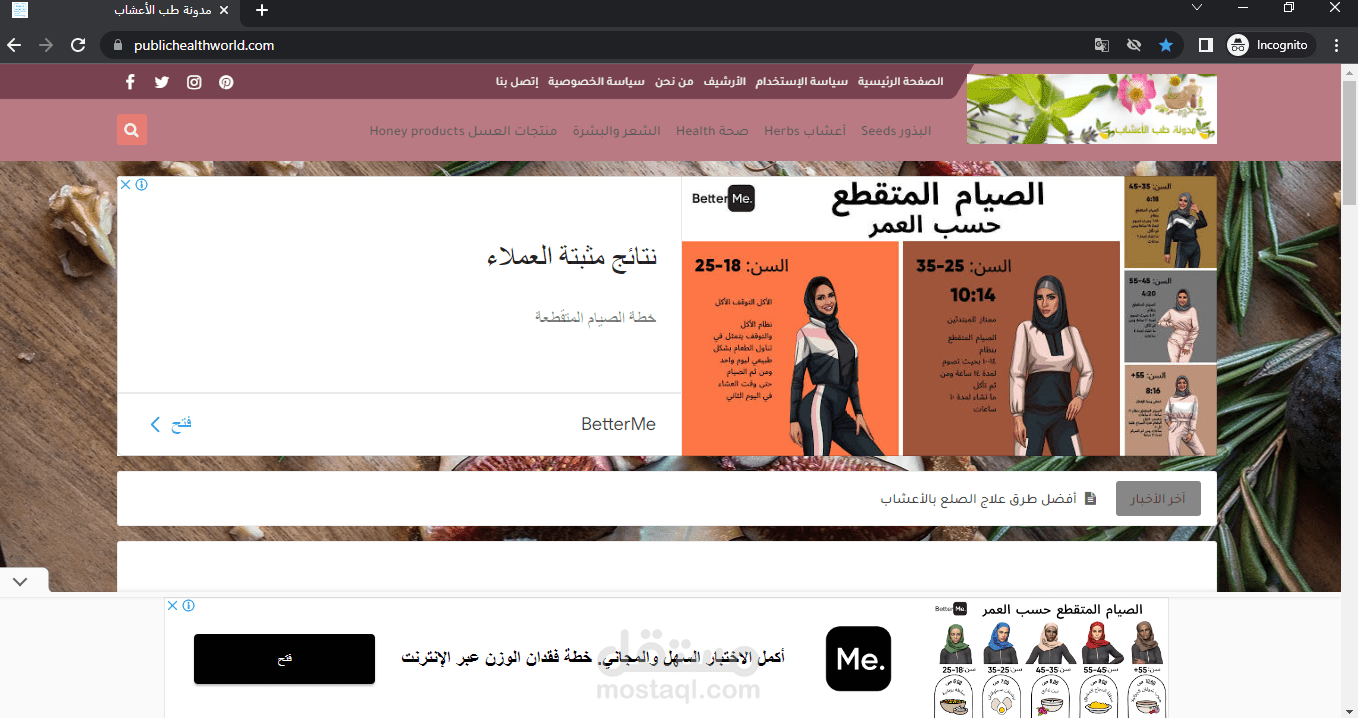
Task: Click the orange search icon button
Action: pos(132,130)
